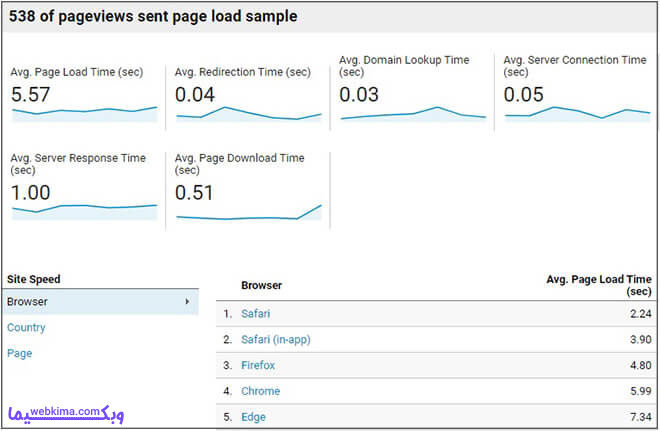This screenshot has width=660, height=431.
Task: Click the 1.00 server response value
Action: (30, 193)
